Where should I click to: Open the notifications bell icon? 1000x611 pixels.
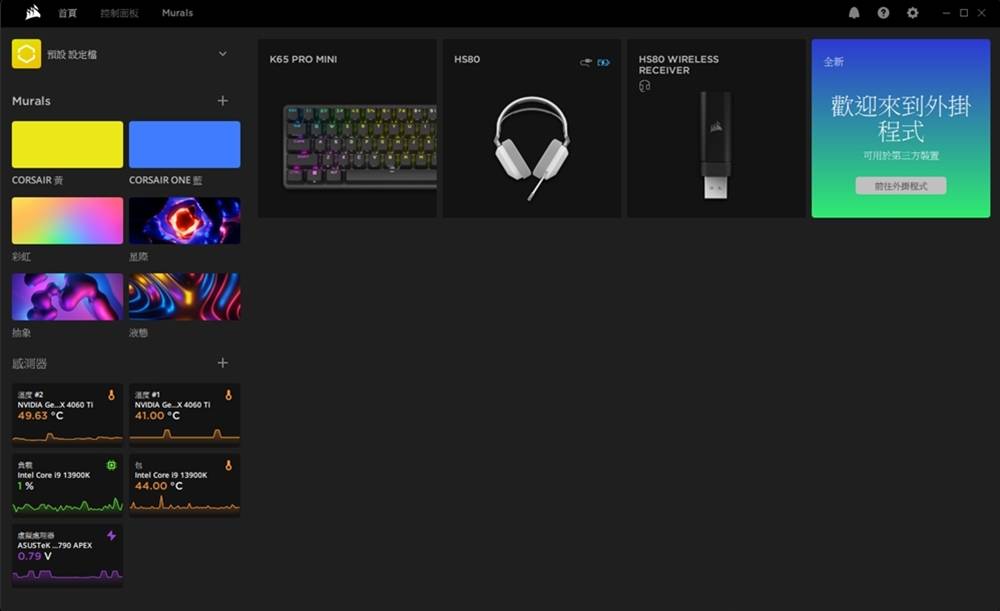pyautogui.click(x=854, y=13)
